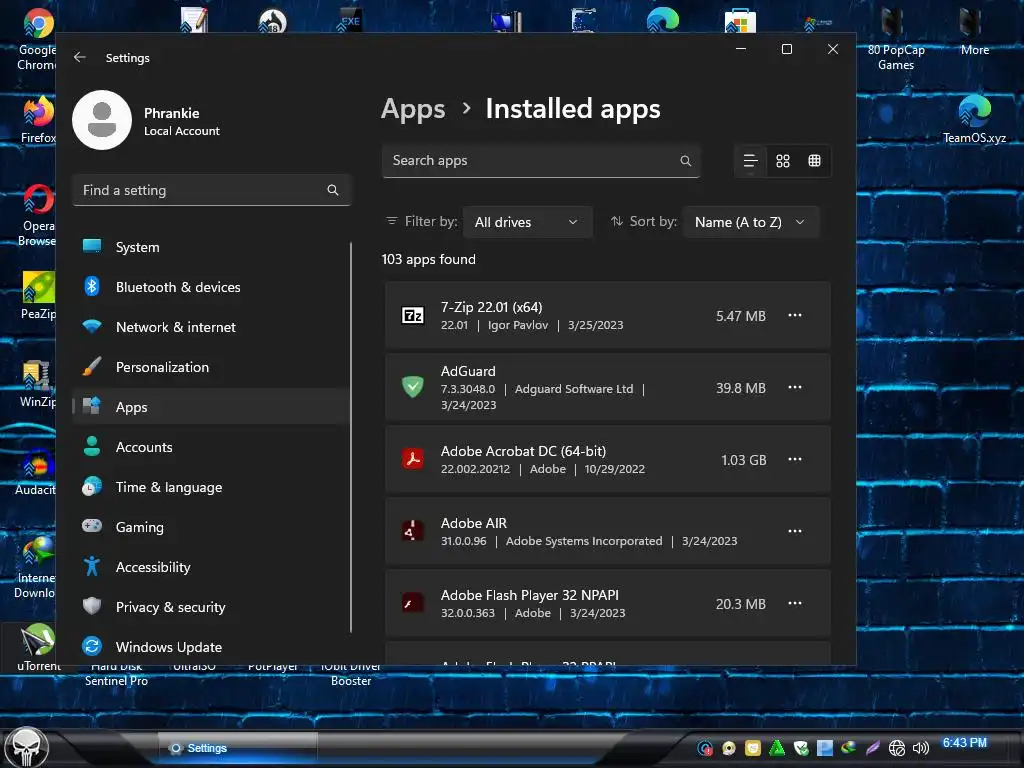Screen dimensions: 1024x768
Task: Click the '103 apps found' text
Action: 428,259
